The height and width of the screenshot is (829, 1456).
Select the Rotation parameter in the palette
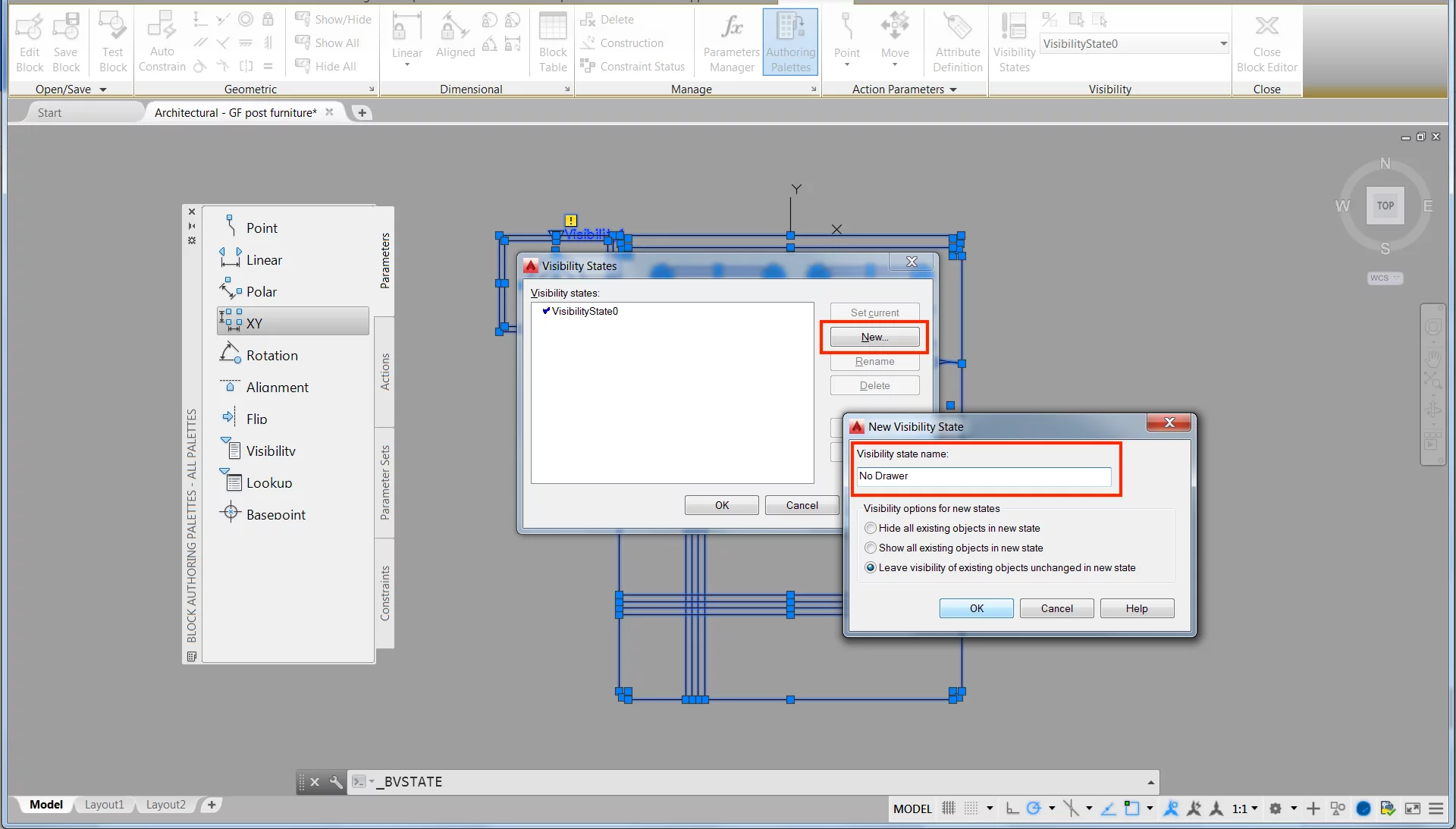(x=271, y=354)
